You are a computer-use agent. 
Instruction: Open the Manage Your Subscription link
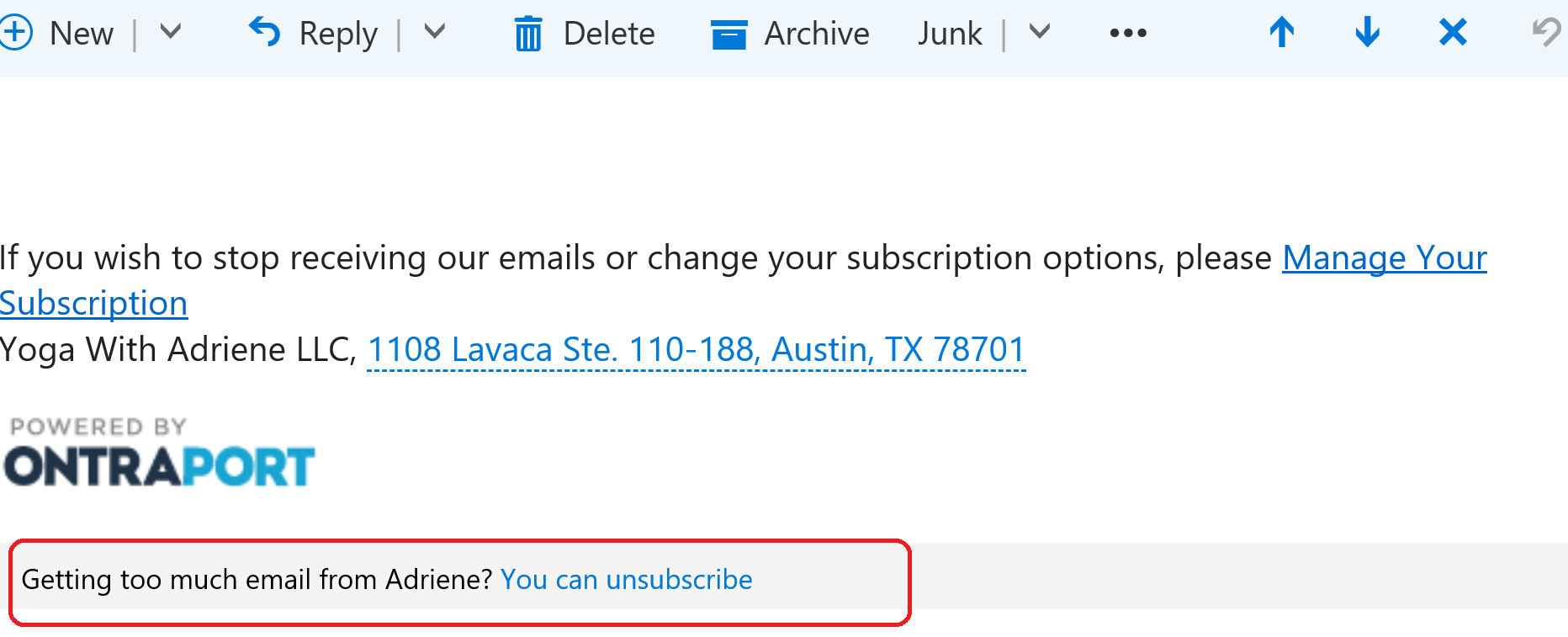point(1384,257)
